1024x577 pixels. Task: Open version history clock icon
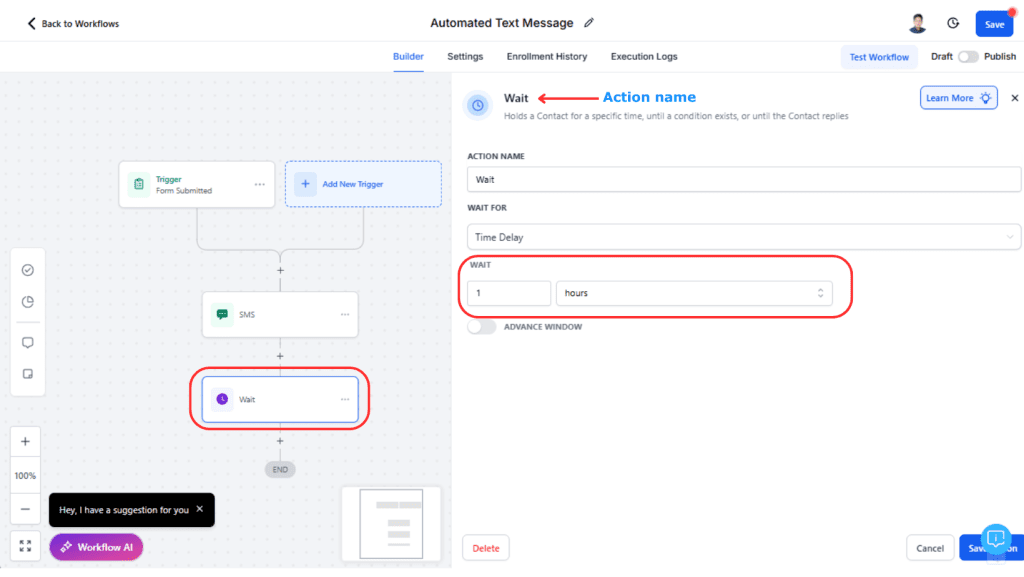pos(953,23)
